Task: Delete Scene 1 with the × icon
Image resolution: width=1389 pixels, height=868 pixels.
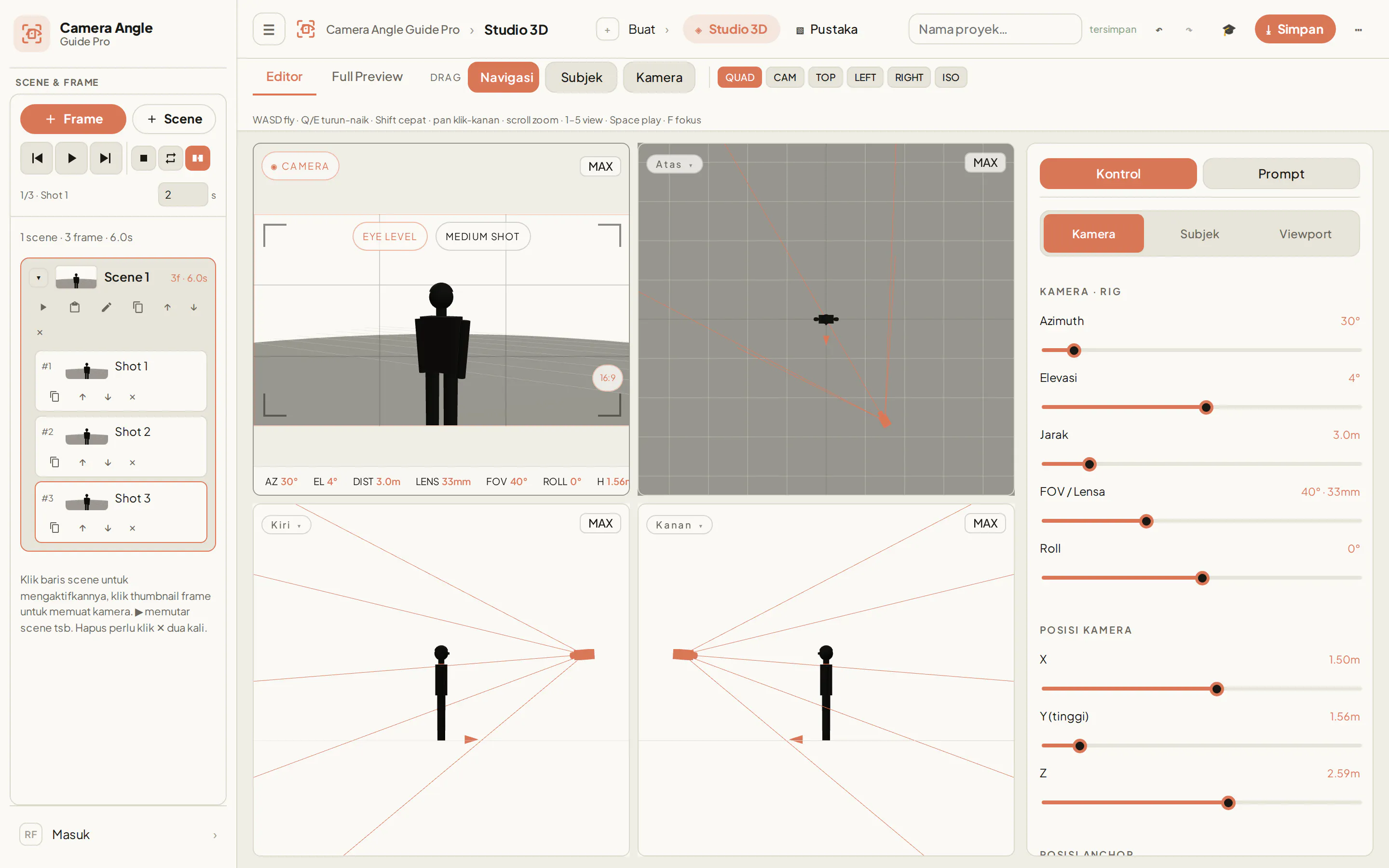Action: pos(40,332)
